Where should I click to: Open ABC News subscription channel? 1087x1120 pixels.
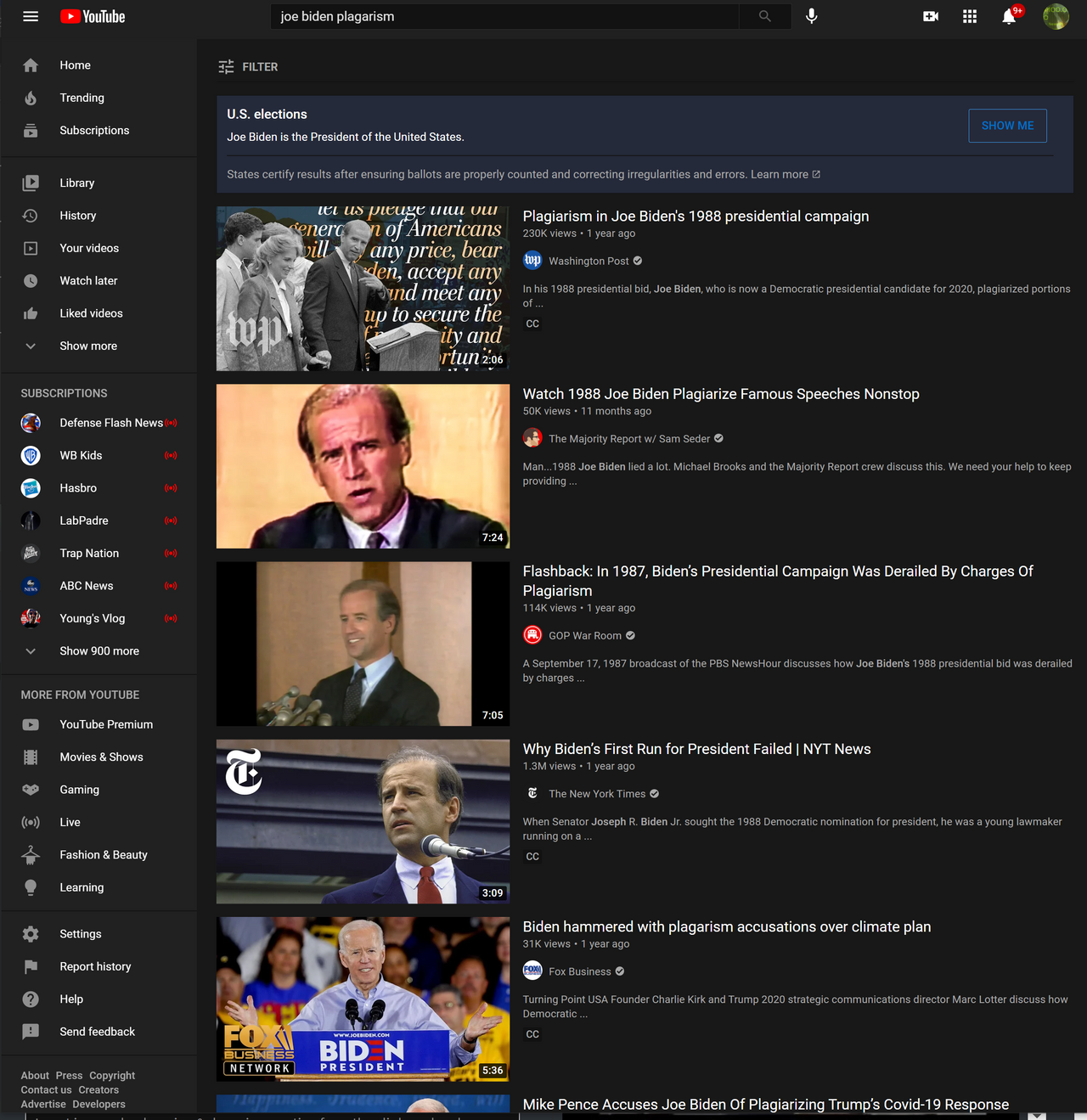click(99, 585)
